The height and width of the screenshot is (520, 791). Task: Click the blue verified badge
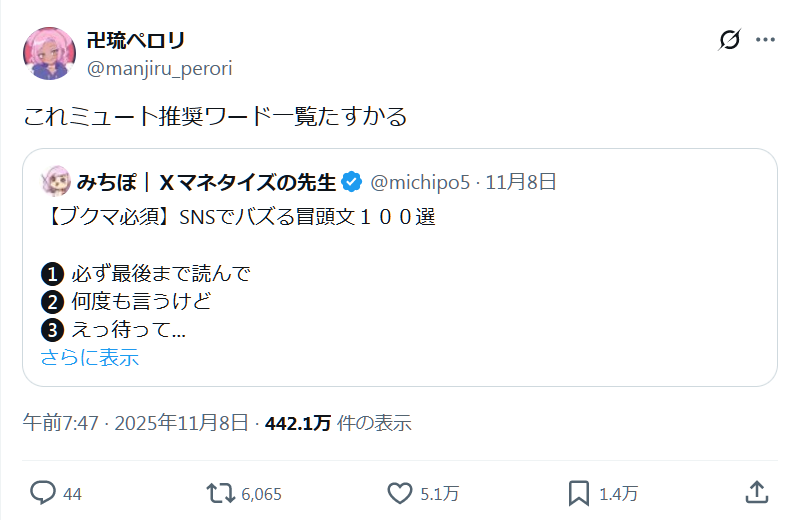tap(351, 182)
